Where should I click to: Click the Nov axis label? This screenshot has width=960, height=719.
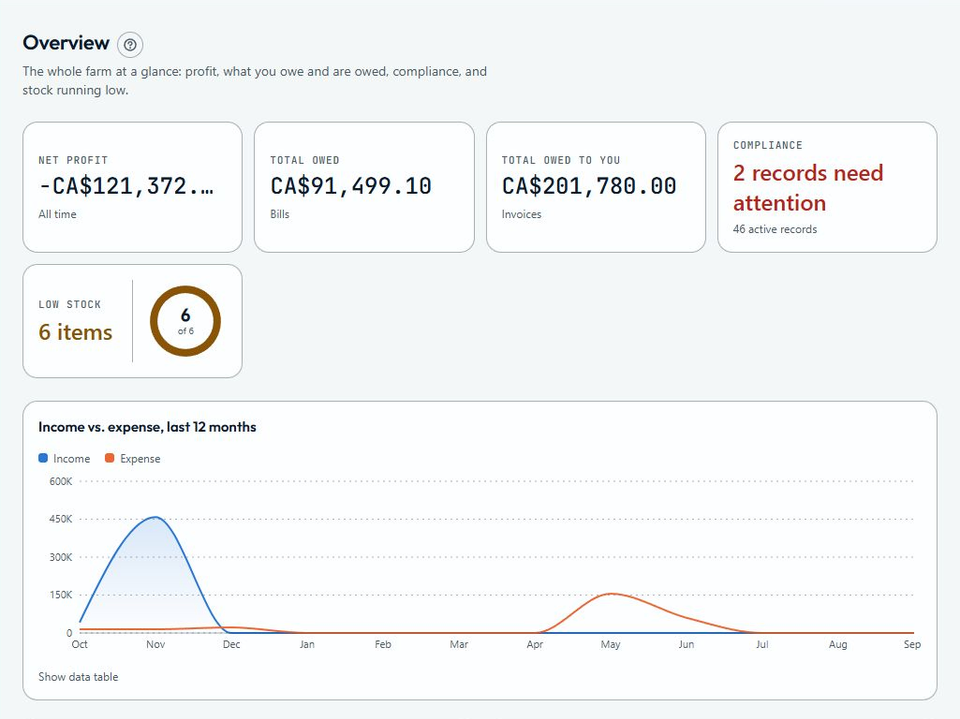click(x=156, y=644)
